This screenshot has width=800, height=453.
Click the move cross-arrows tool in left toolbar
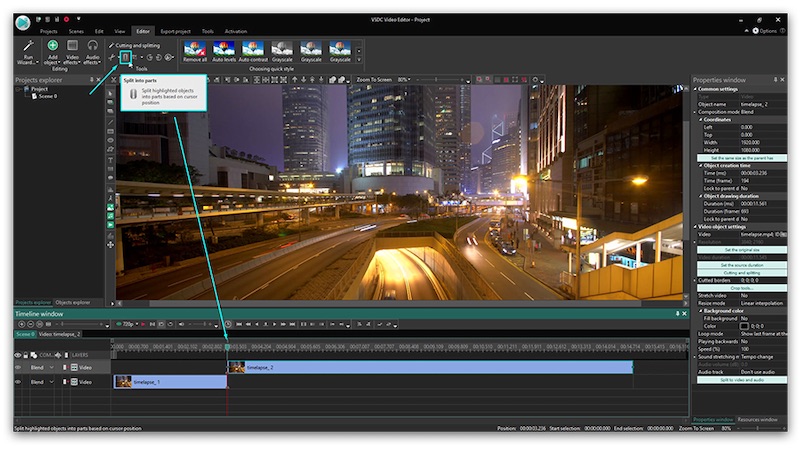pos(110,245)
